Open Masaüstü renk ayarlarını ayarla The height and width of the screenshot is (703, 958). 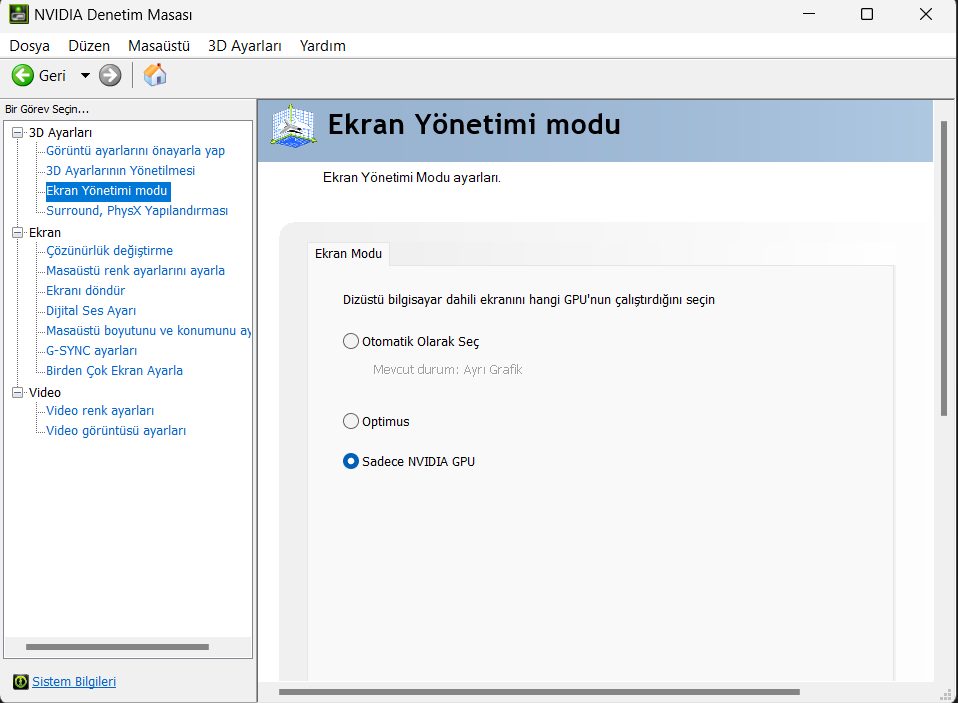pos(136,271)
